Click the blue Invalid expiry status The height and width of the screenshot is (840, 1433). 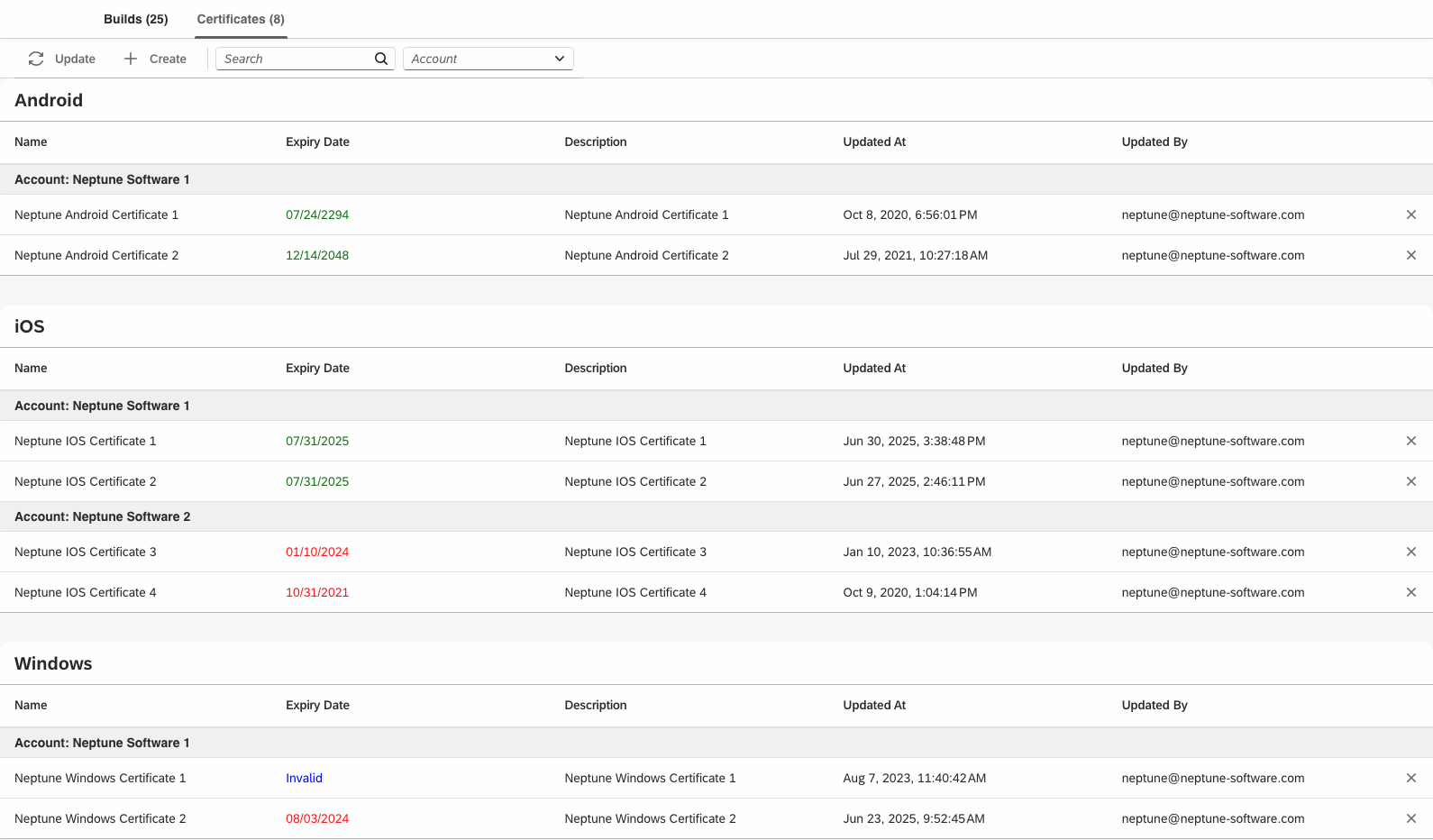click(304, 778)
